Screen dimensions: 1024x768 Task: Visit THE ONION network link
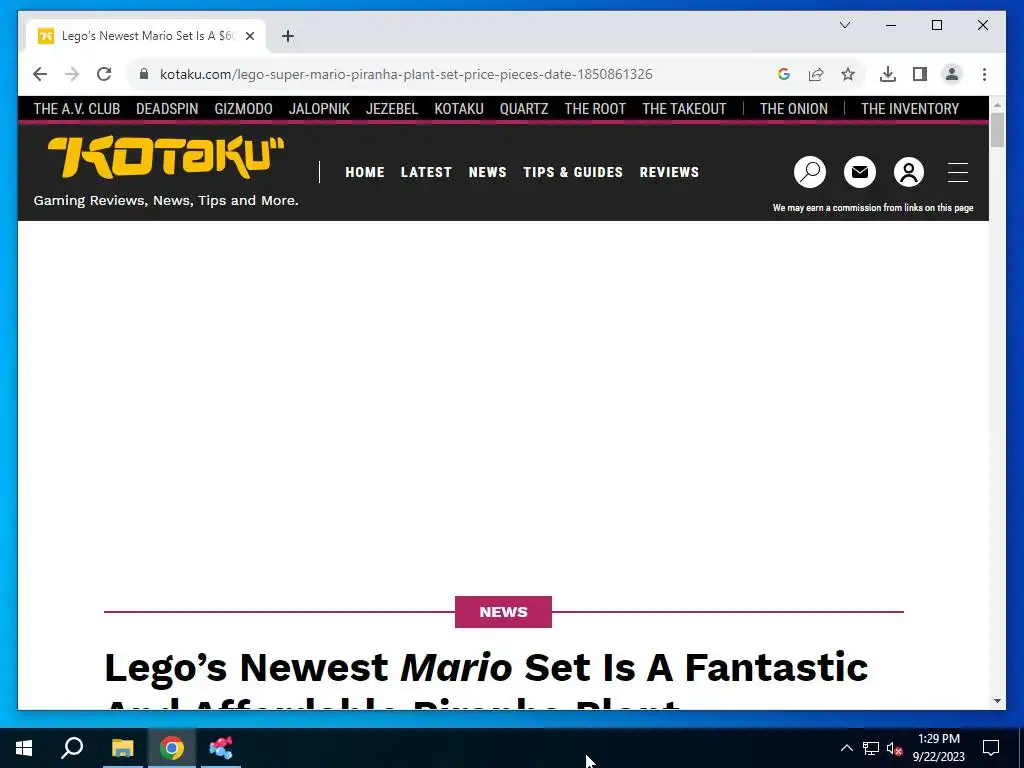pyautogui.click(x=793, y=109)
